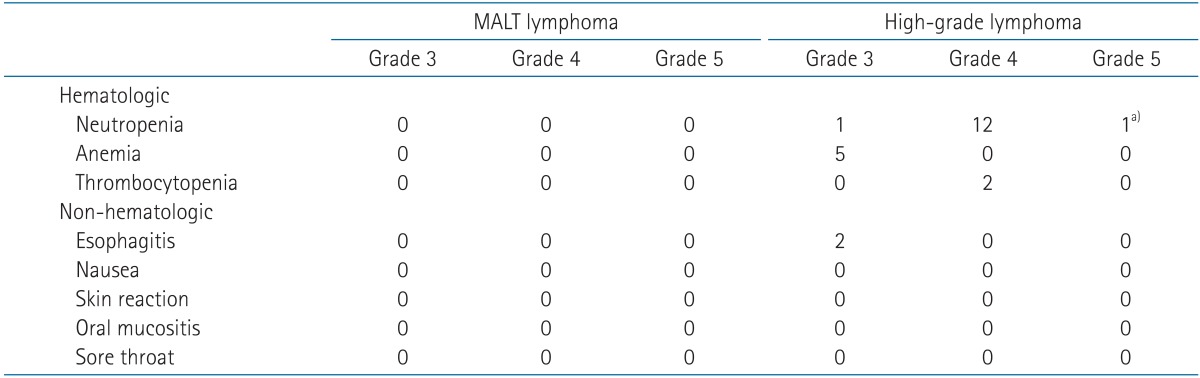1200x378 pixels.
Task: Click Grade 5 header under High-grade lymphoma
Action: [1127, 60]
